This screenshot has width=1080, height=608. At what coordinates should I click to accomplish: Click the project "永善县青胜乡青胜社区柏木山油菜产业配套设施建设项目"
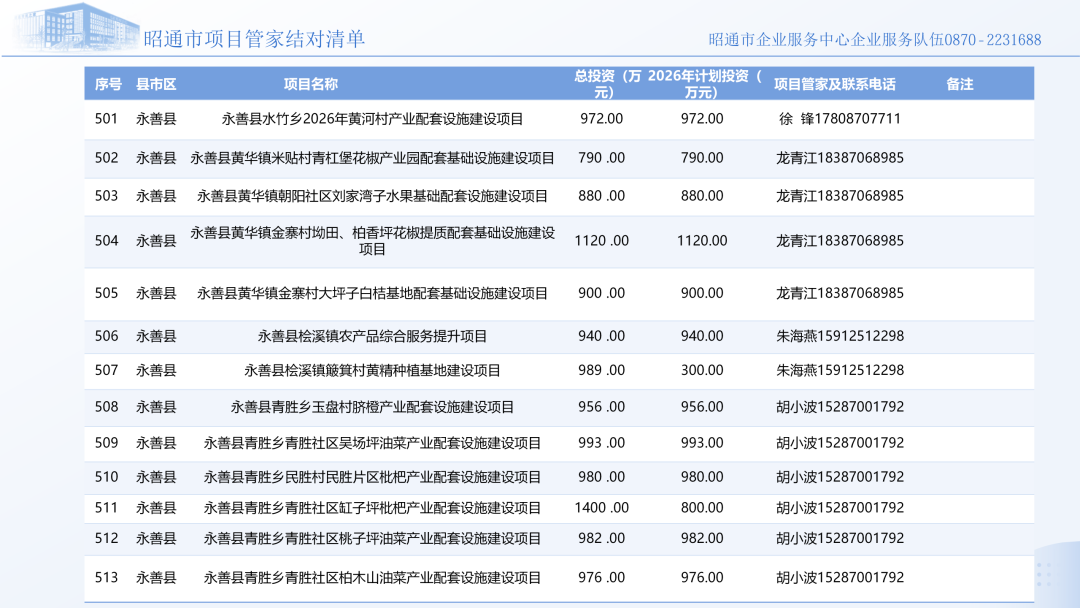pos(372,578)
